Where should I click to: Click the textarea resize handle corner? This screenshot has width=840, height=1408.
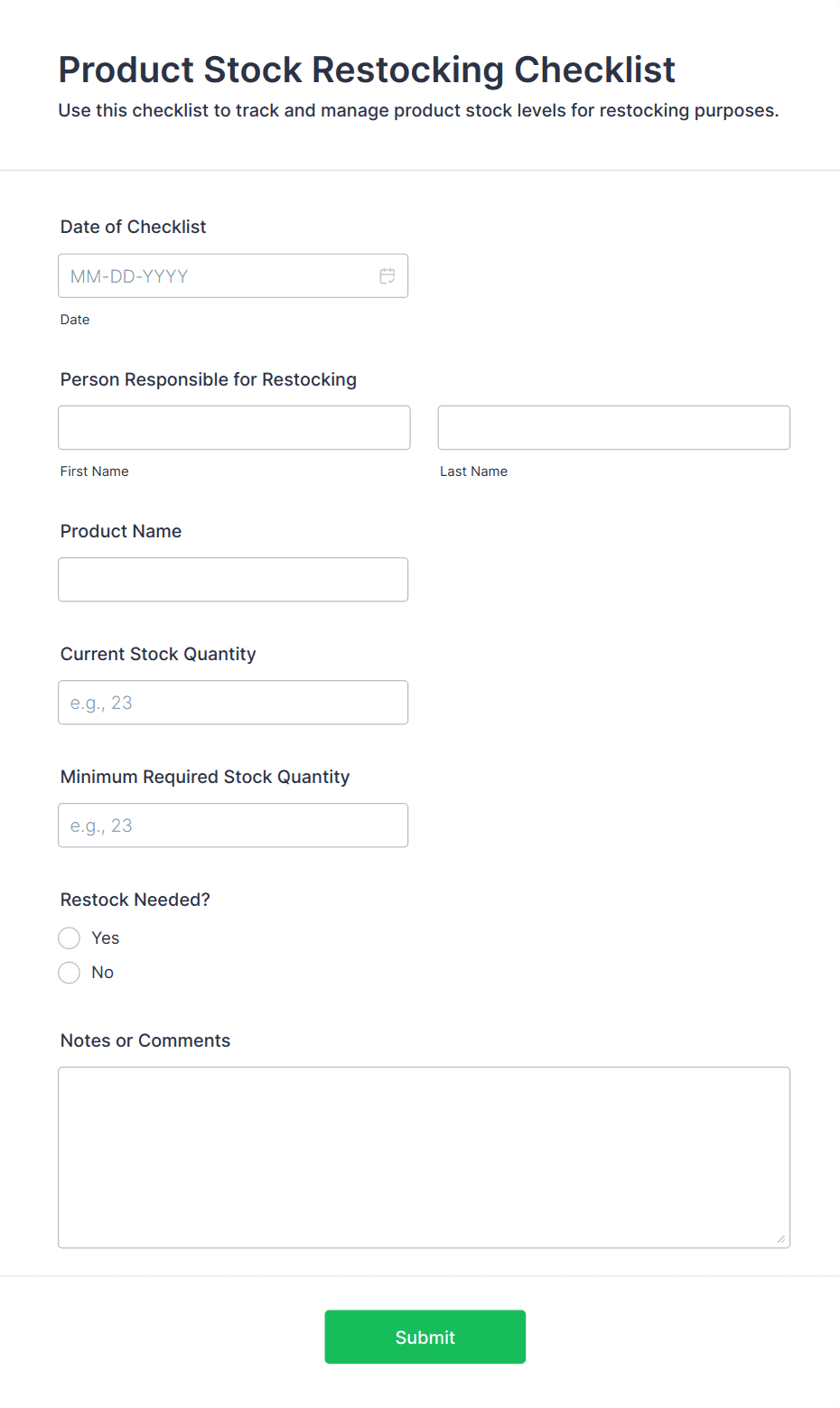coord(781,1239)
